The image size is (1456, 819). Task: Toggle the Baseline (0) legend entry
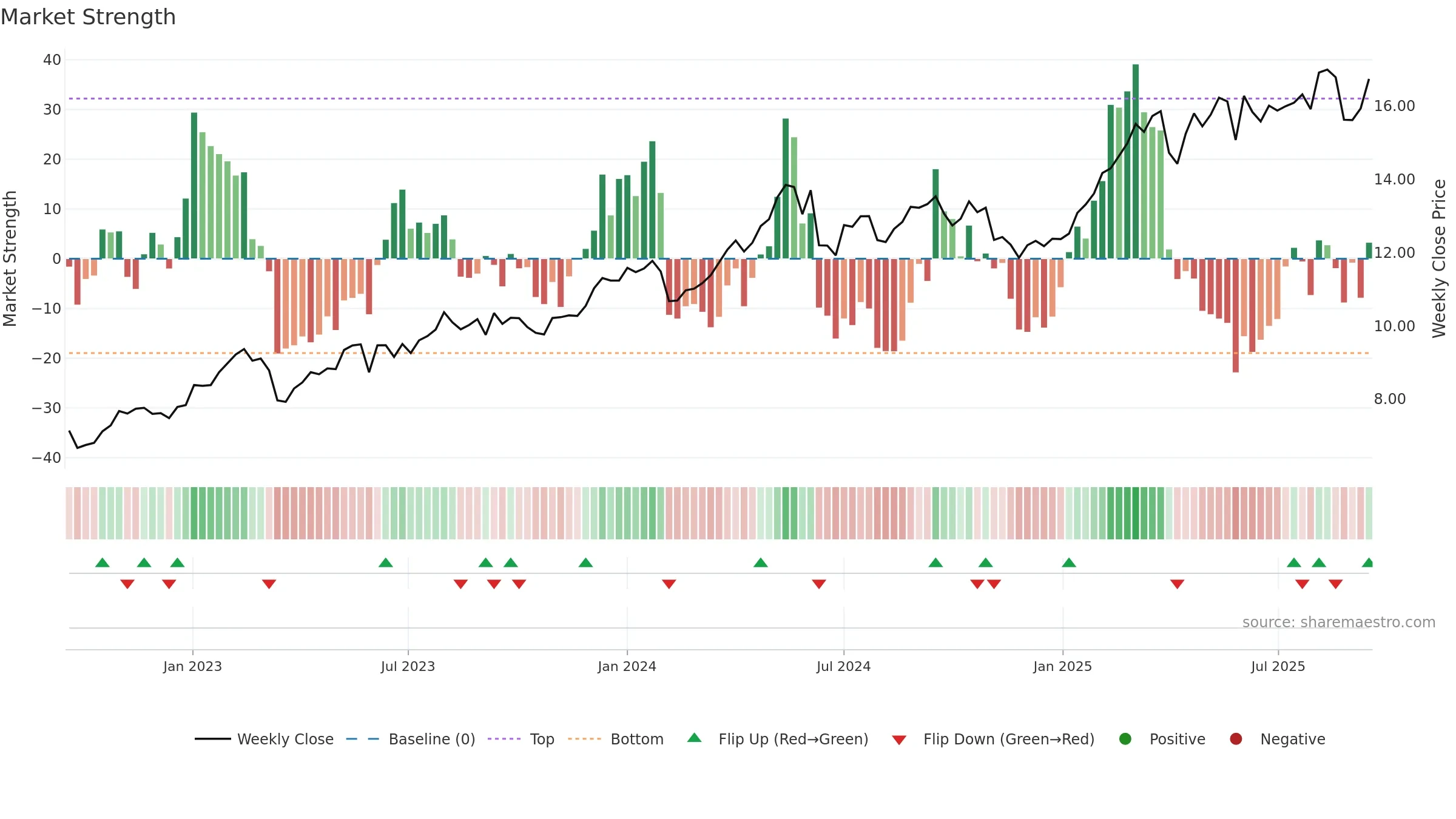(410, 739)
